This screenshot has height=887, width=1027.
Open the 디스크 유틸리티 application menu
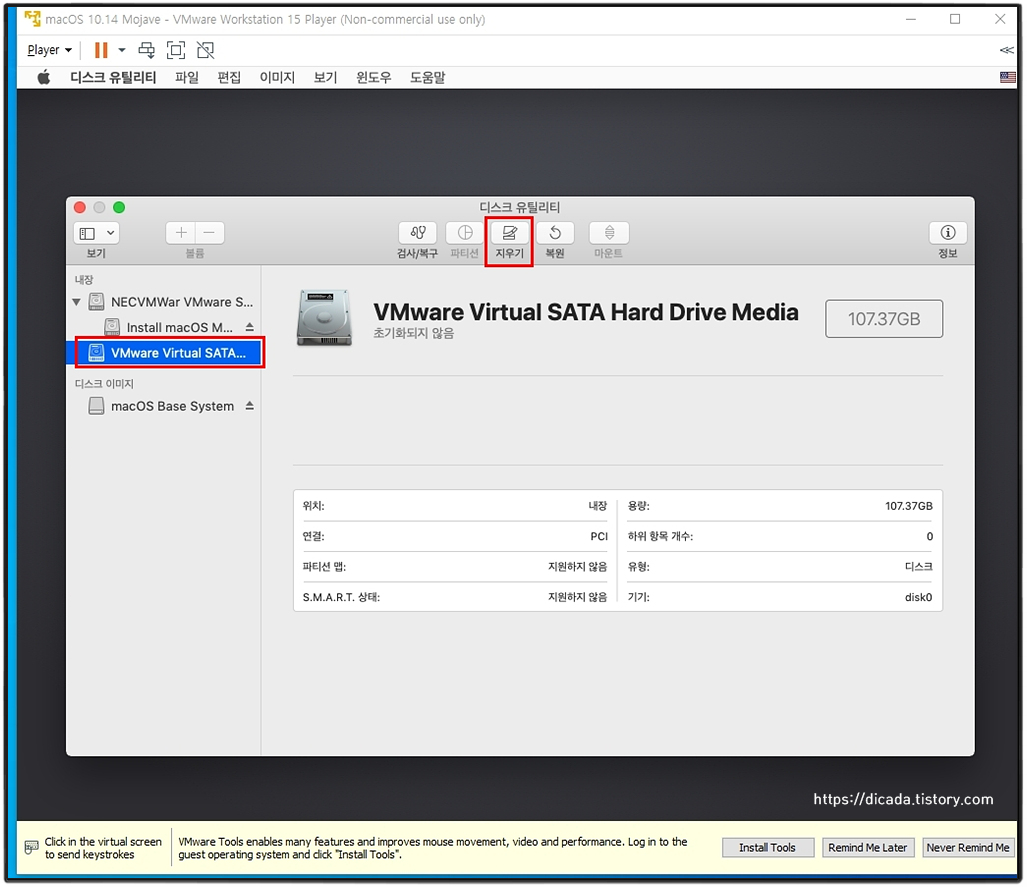113,78
